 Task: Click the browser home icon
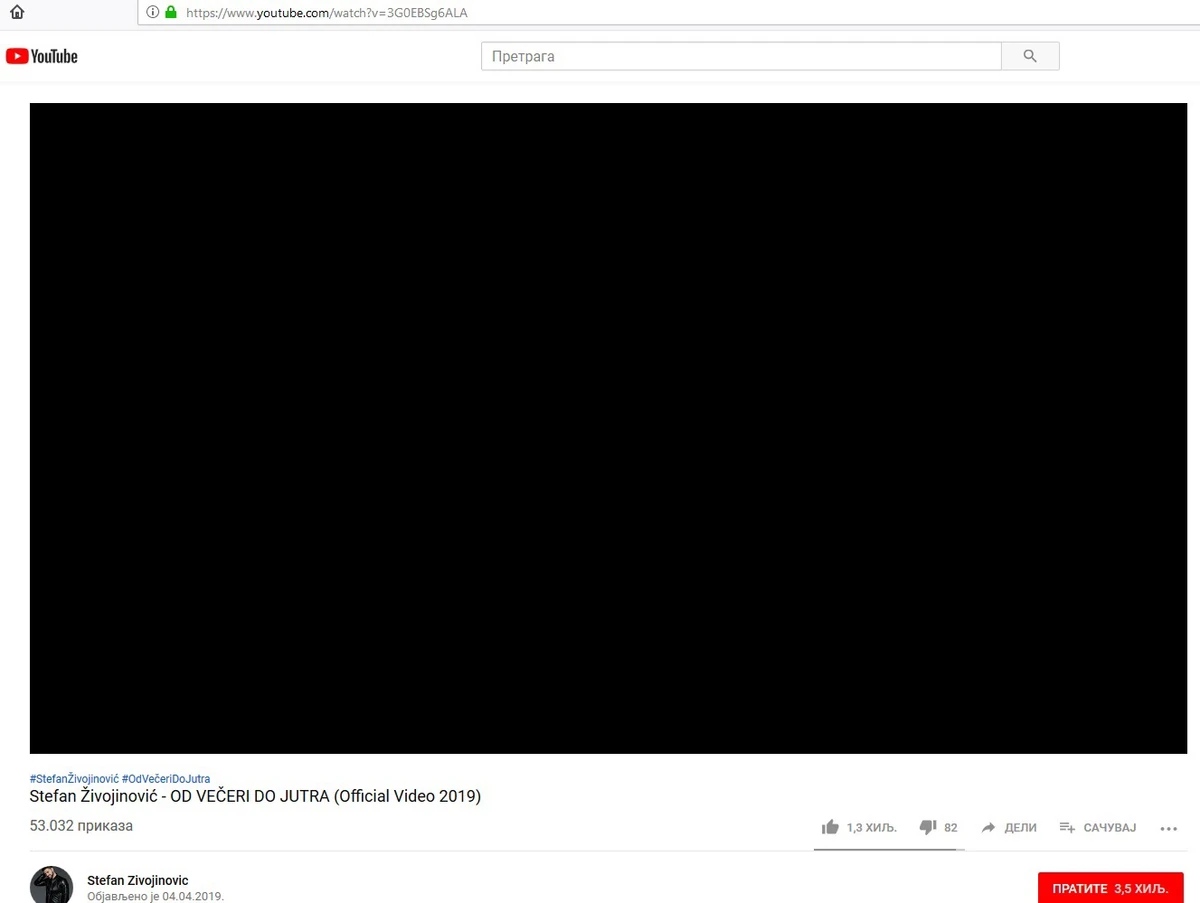pyautogui.click(x=17, y=13)
